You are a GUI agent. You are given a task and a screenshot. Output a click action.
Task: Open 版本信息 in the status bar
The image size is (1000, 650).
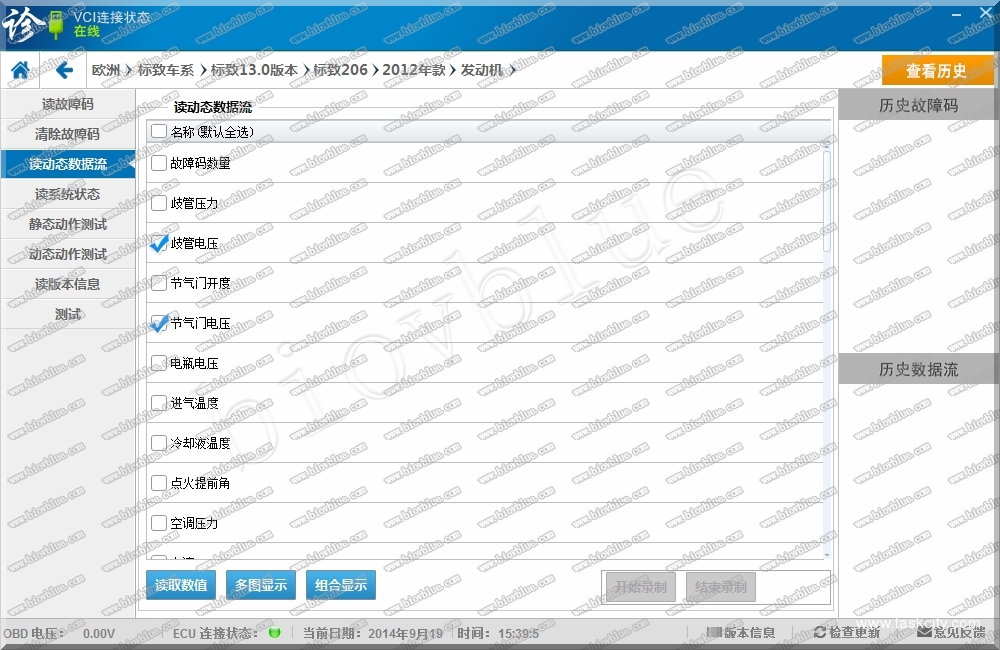741,633
